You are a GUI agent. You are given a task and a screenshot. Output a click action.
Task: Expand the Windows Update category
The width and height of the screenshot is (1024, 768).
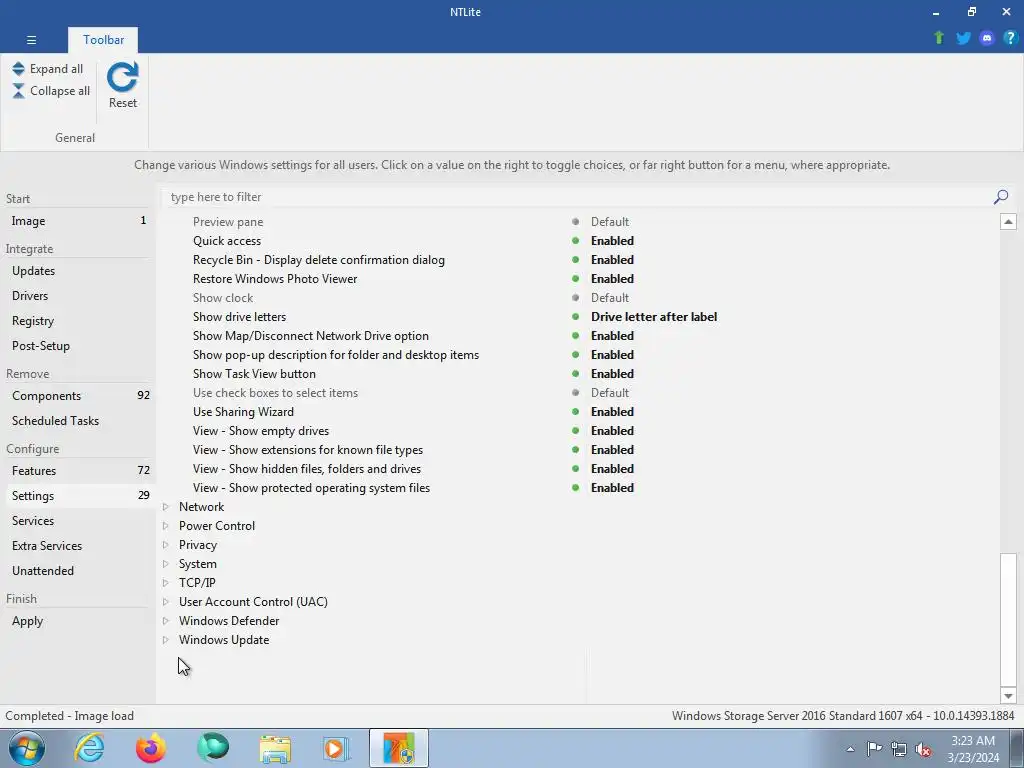tap(165, 640)
